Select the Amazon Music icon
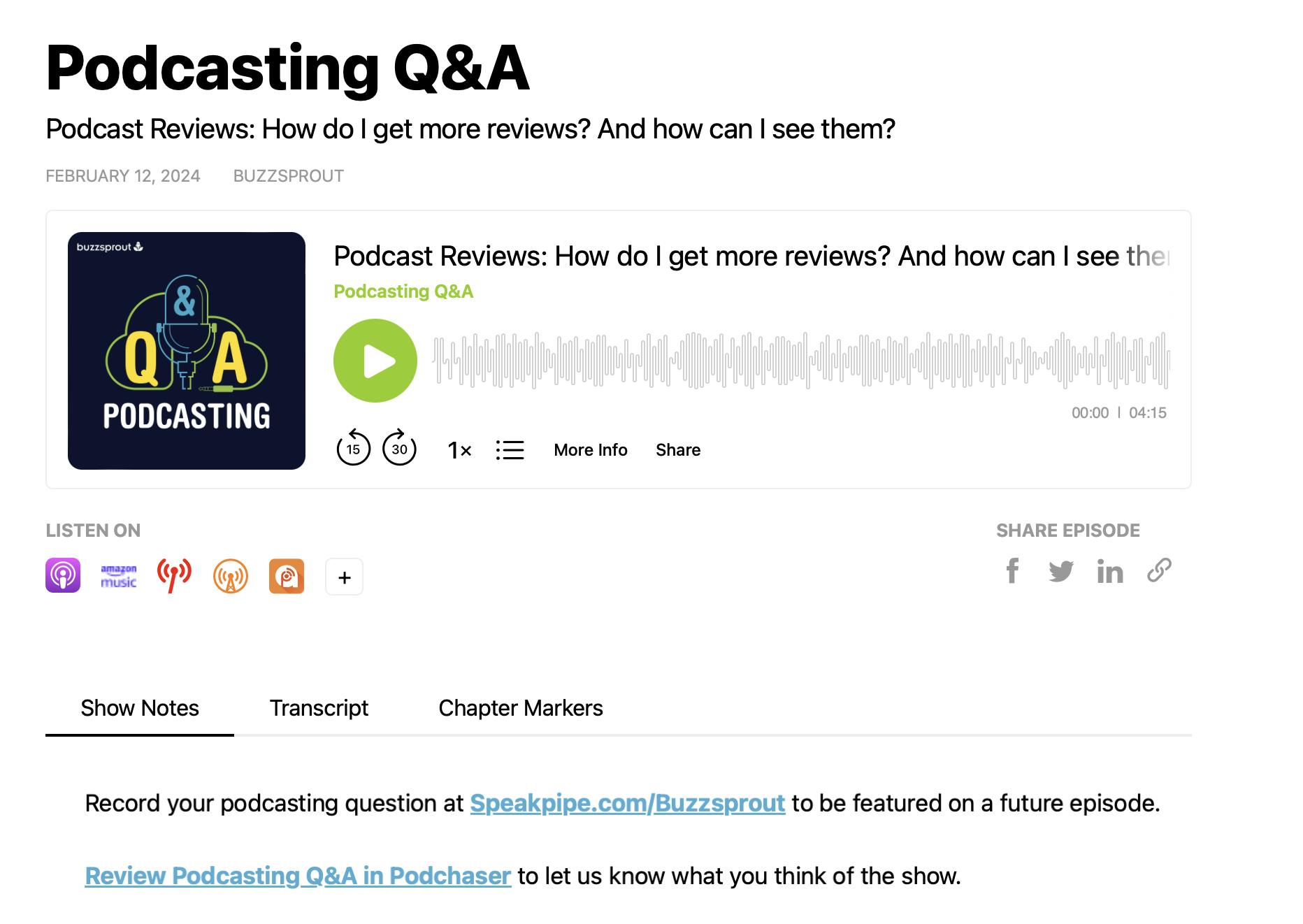Screen dimensions: 1303x924 point(119,576)
